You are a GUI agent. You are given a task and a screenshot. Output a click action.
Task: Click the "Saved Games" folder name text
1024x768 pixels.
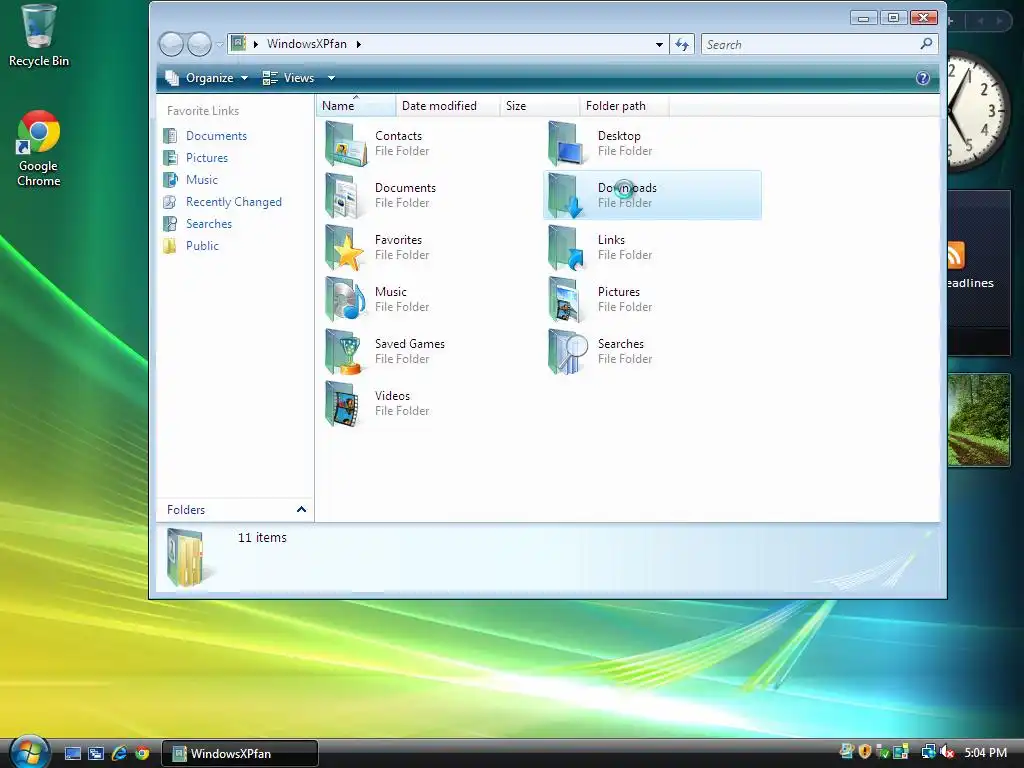tap(409, 344)
